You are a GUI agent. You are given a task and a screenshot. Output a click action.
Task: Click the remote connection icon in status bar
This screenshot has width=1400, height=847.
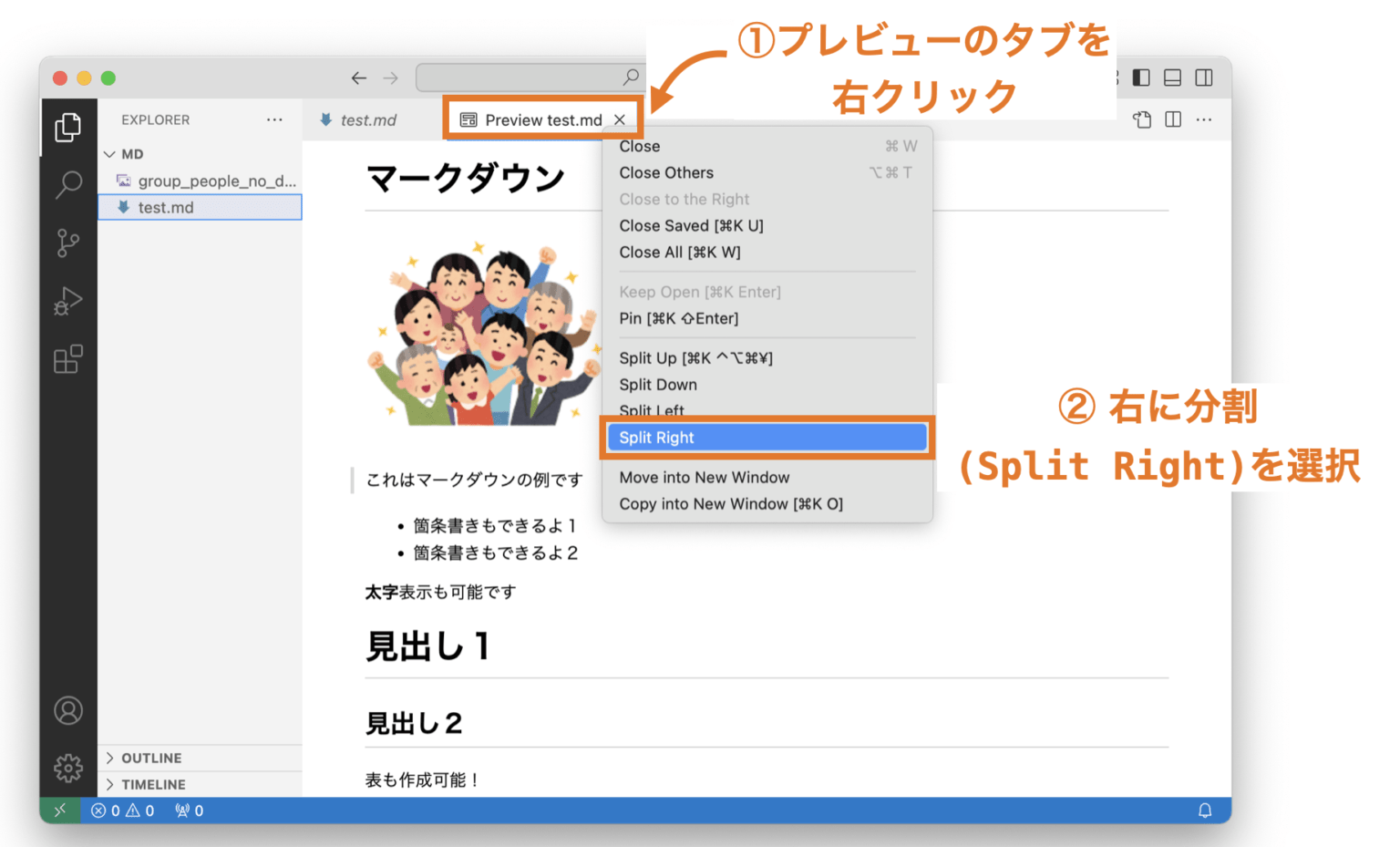(60, 810)
